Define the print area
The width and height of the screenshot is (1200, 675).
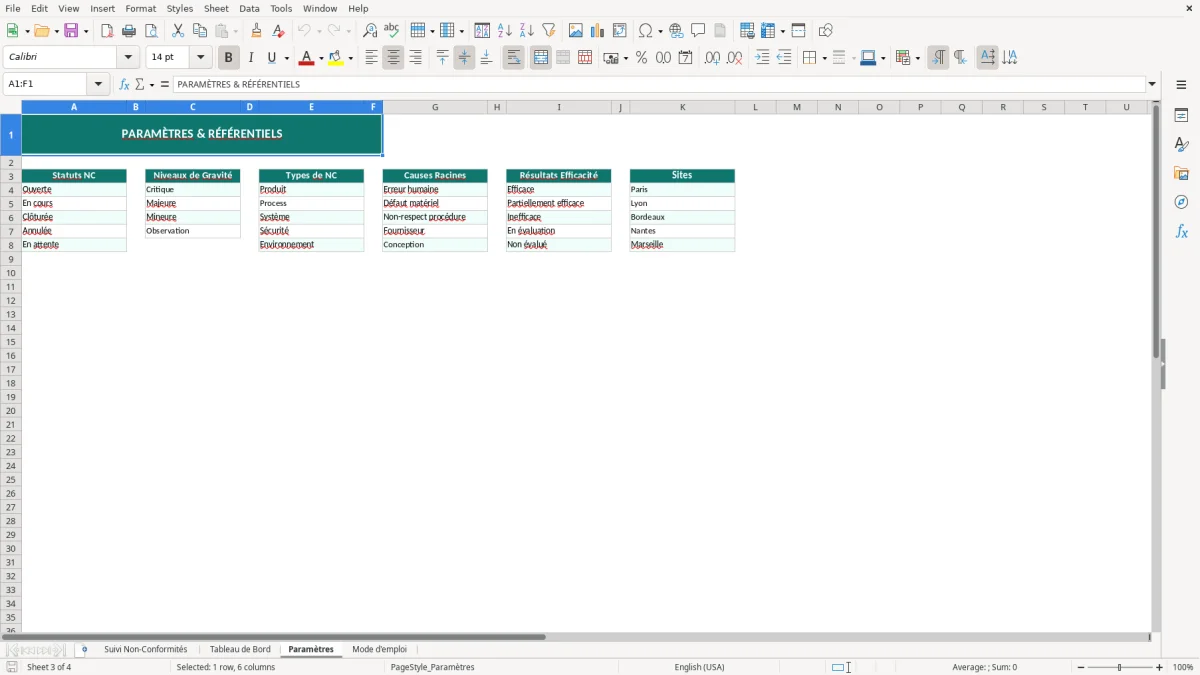747,31
